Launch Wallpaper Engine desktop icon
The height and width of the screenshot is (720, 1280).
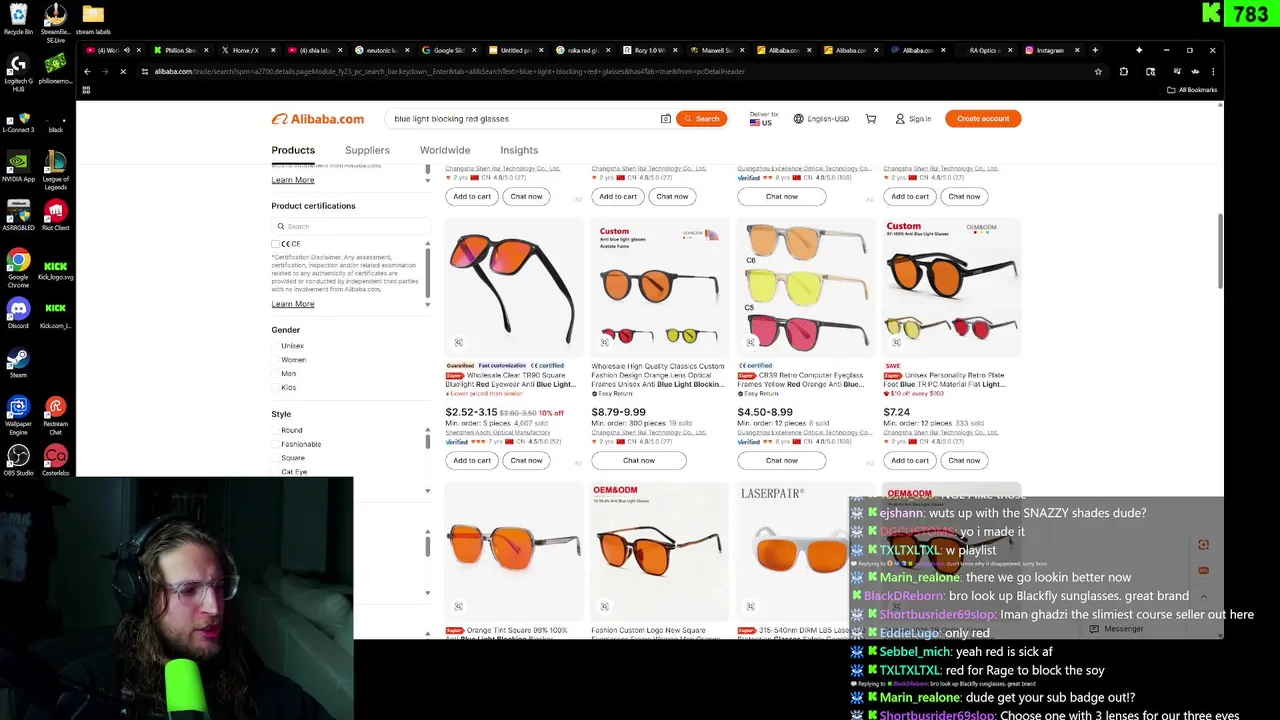pos(18,415)
